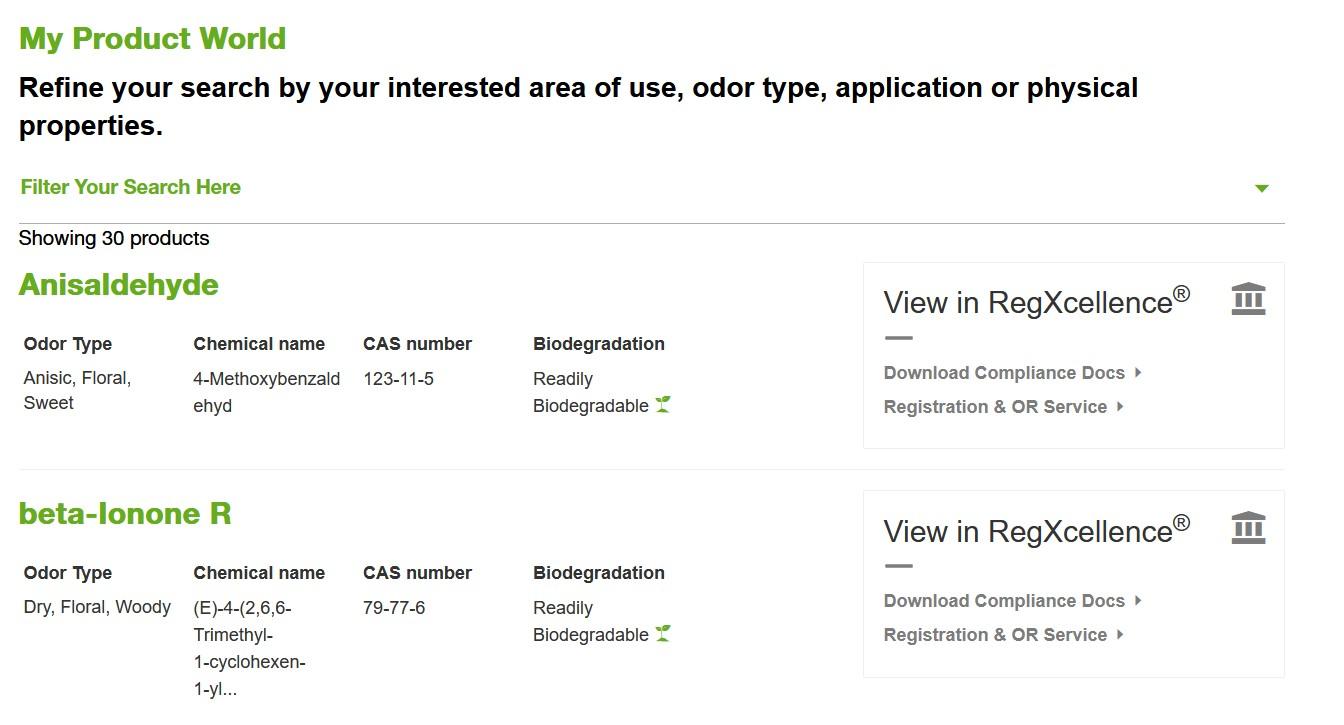This screenshot has height=725, width=1344.
Task: Expand the filter panel with the green dropdown arrow
Action: coord(1262,188)
